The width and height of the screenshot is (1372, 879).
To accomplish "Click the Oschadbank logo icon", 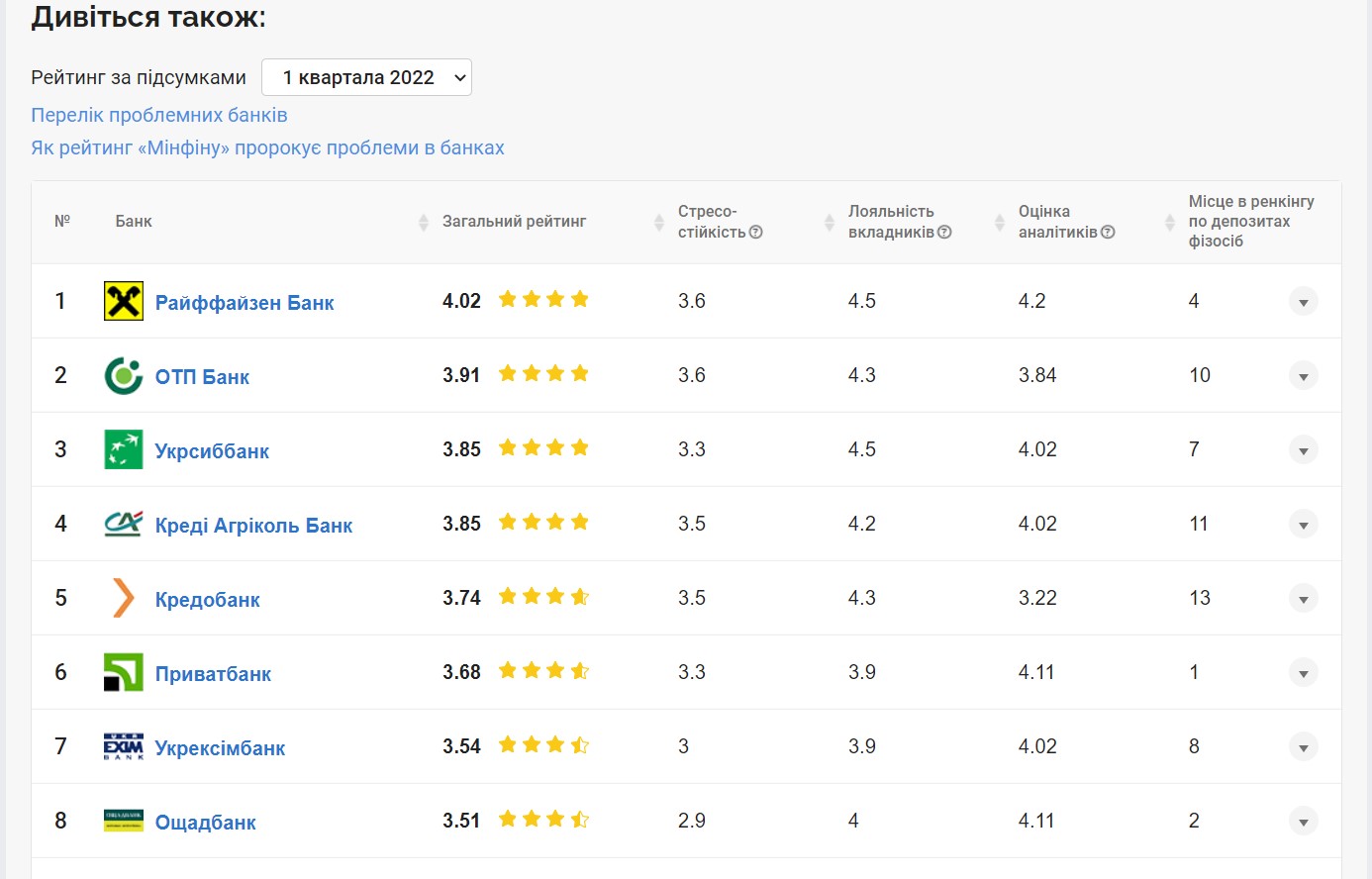I will [x=124, y=821].
